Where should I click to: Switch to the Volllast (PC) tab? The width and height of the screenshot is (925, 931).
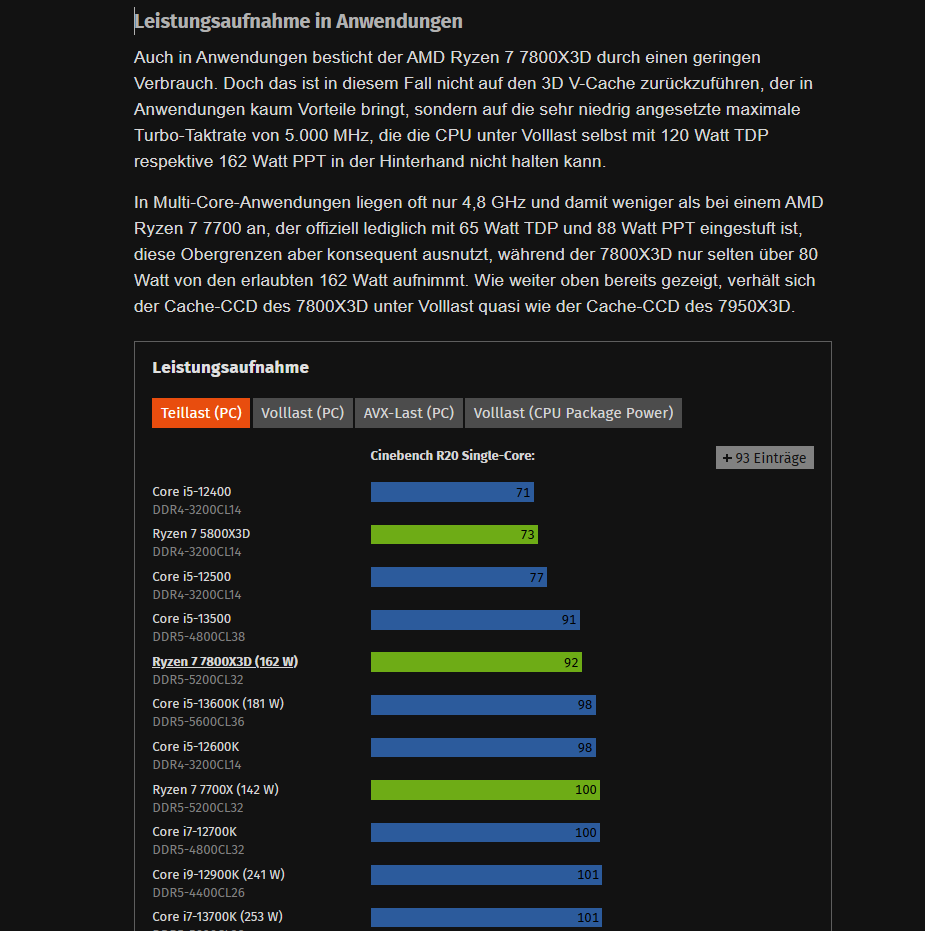tap(303, 413)
